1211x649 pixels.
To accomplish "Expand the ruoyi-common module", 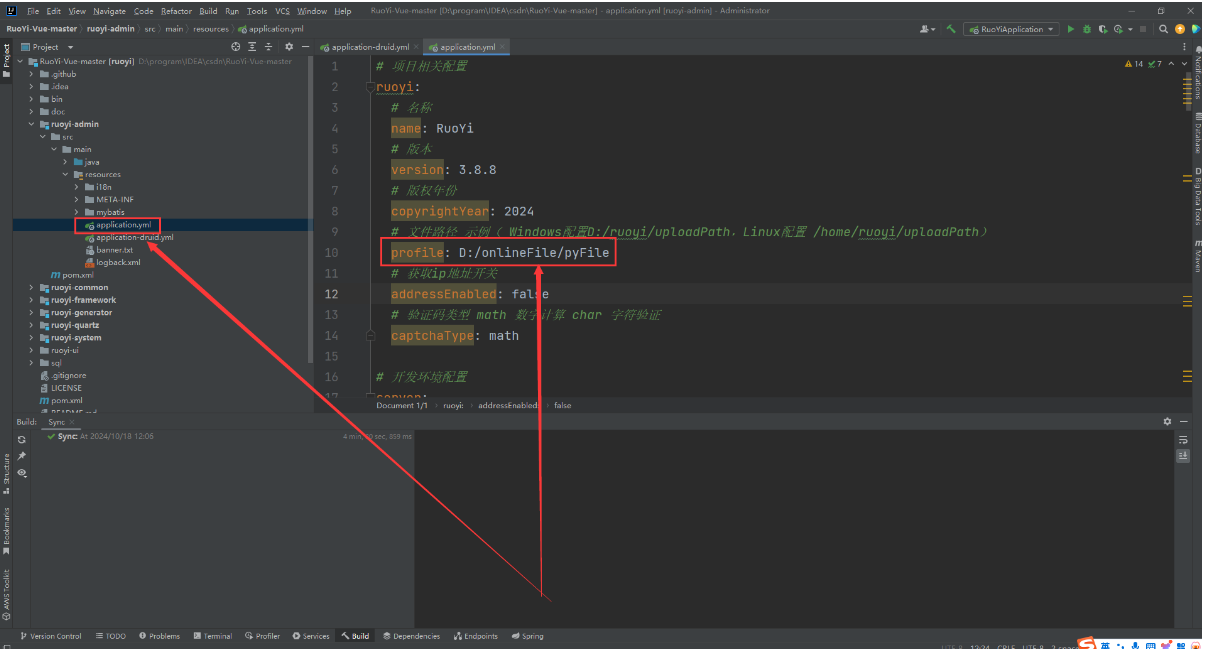I will click(x=31, y=287).
